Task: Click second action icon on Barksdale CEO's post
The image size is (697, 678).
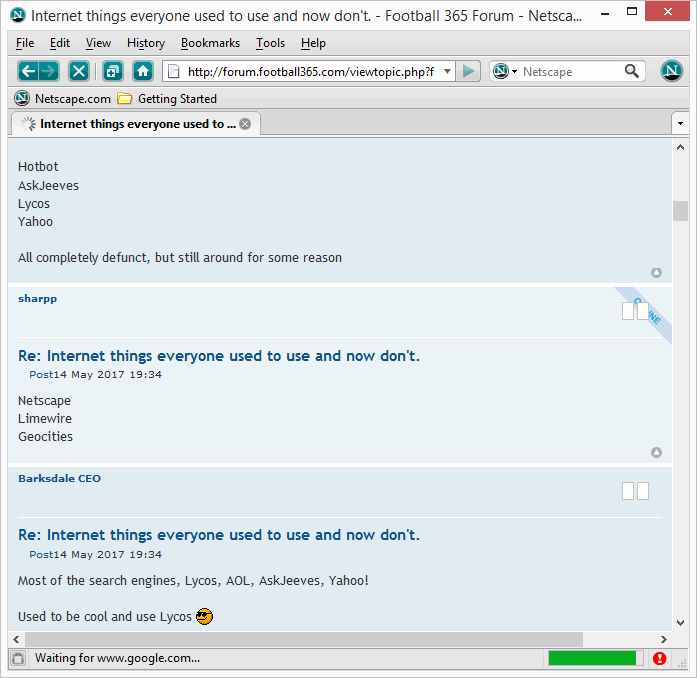Action: [x=643, y=491]
